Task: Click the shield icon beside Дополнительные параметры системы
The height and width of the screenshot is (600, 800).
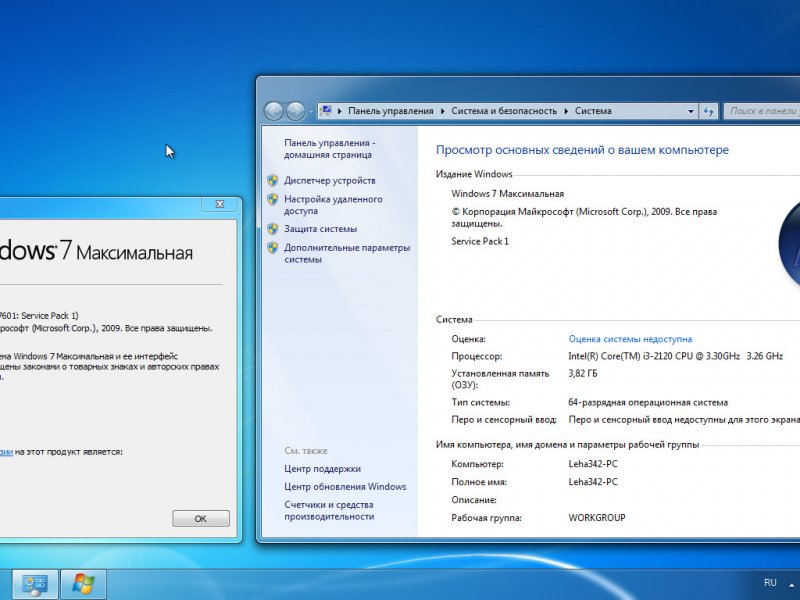Action: coord(273,247)
